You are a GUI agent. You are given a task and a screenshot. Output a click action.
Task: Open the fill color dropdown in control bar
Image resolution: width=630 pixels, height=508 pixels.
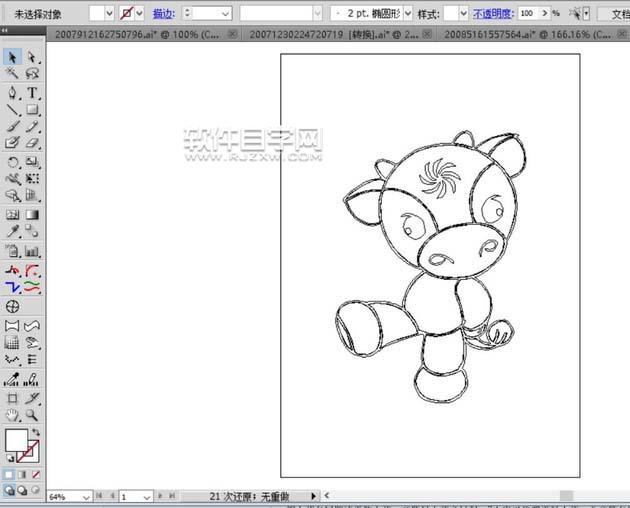click(109, 14)
